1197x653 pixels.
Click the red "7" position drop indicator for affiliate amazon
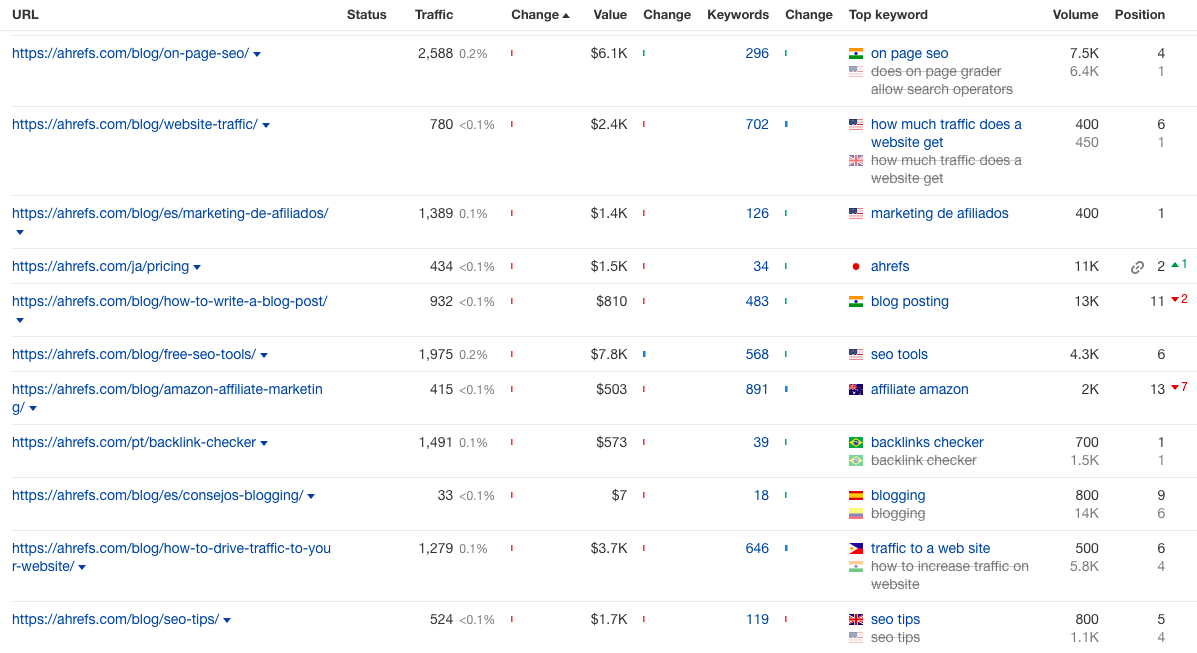coord(1180,389)
